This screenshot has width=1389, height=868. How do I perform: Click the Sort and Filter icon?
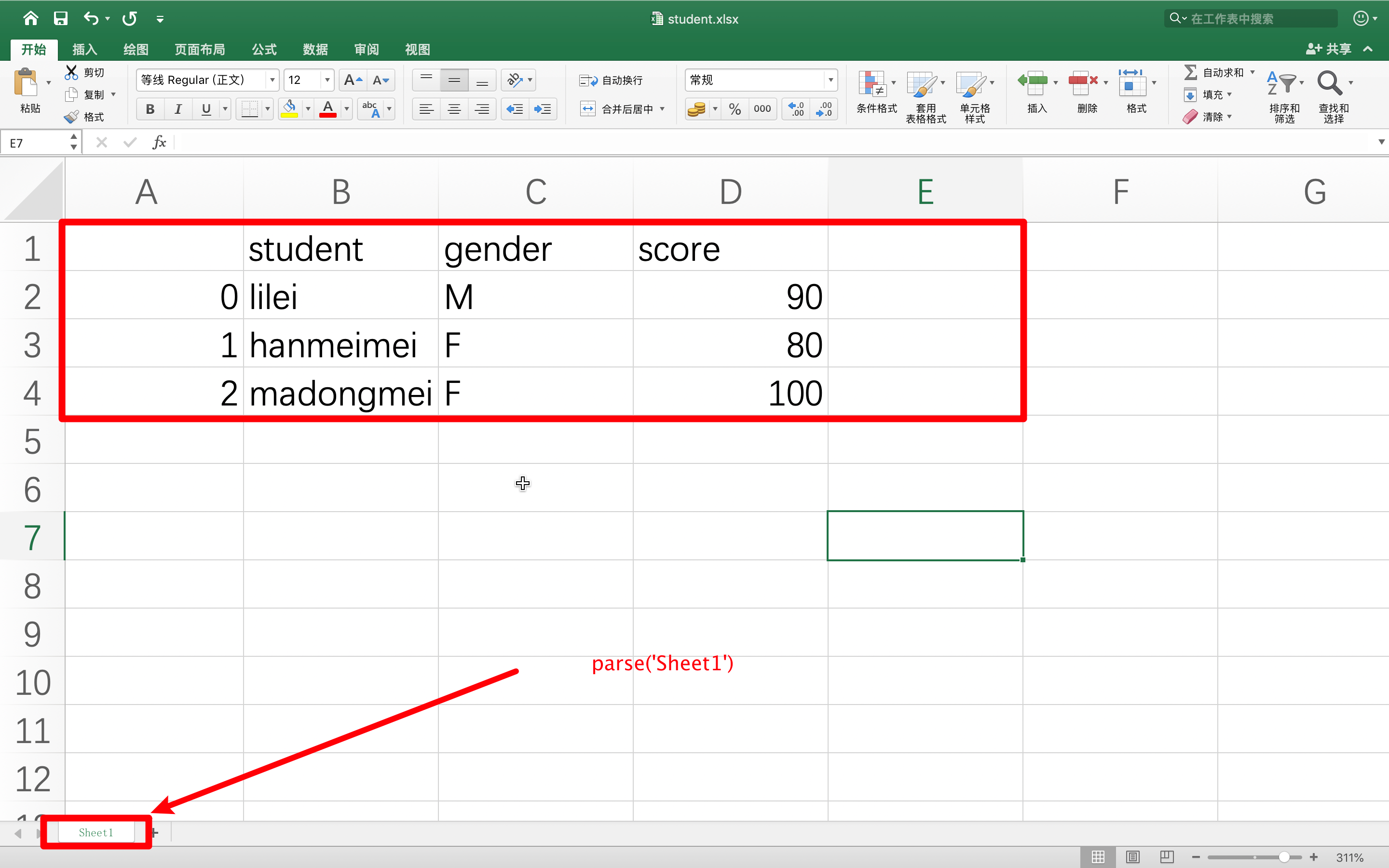1281,84
